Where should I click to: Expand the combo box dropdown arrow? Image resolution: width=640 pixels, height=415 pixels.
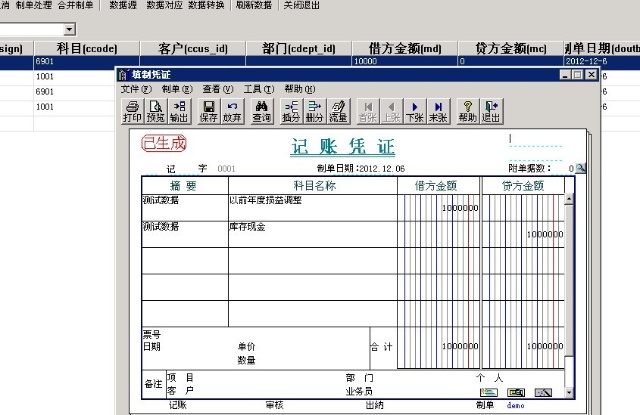point(69,29)
